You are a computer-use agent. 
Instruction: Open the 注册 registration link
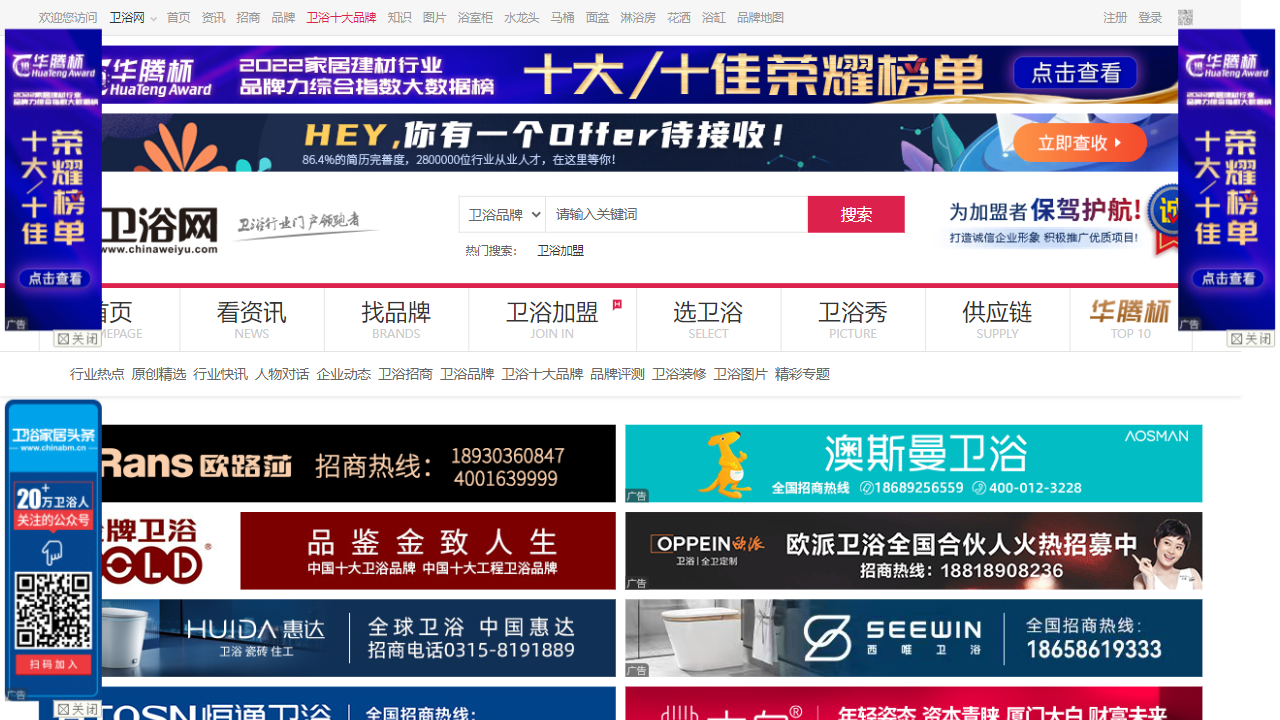[1114, 17]
